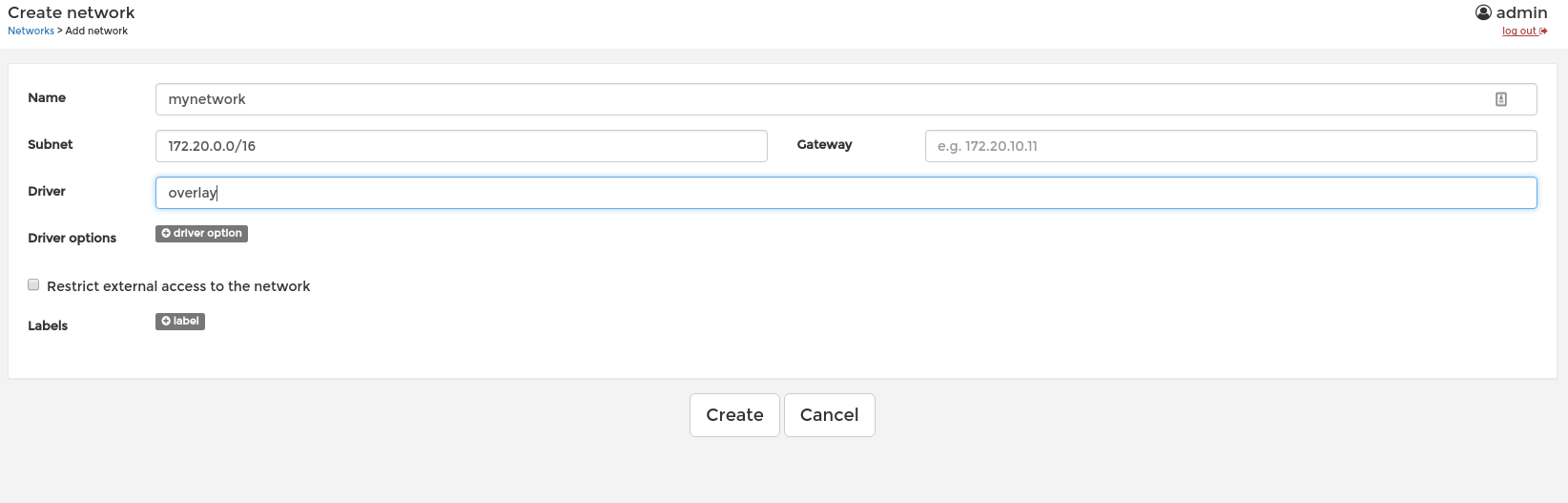Click into the empty Gateway field
The image size is (1568, 503).
[x=1230, y=146]
